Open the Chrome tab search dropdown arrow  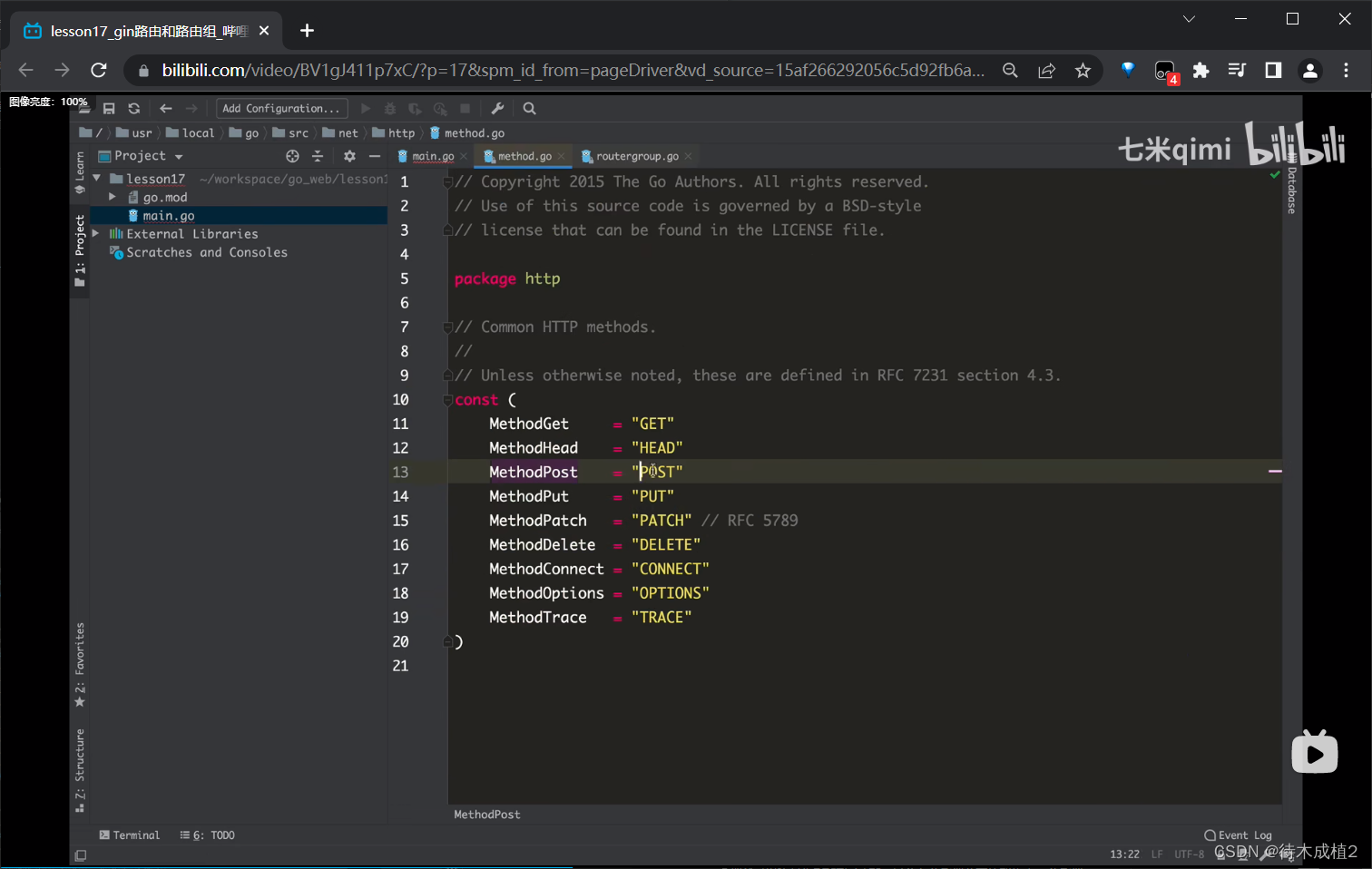pyautogui.click(x=1189, y=19)
